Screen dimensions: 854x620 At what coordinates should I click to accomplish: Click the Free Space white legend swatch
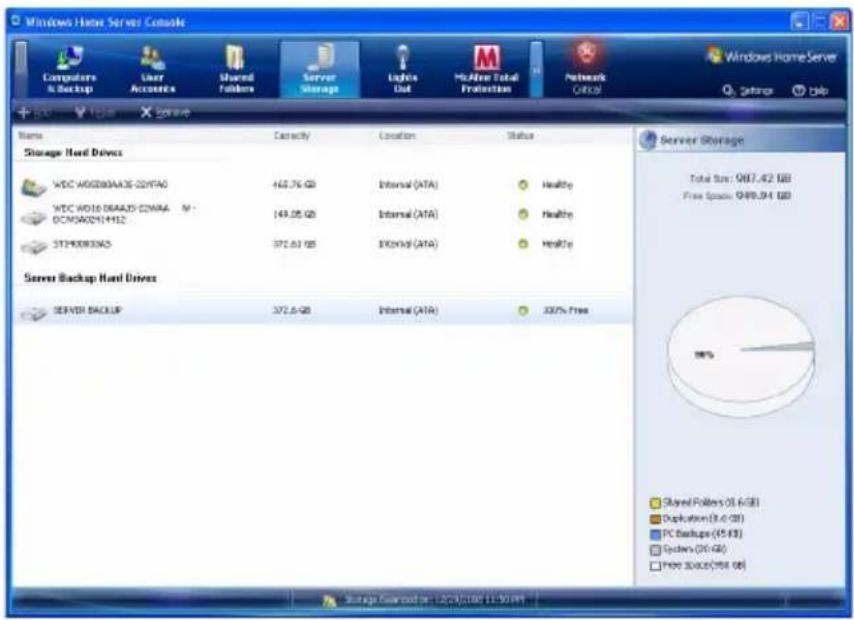(x=655, y=566)
